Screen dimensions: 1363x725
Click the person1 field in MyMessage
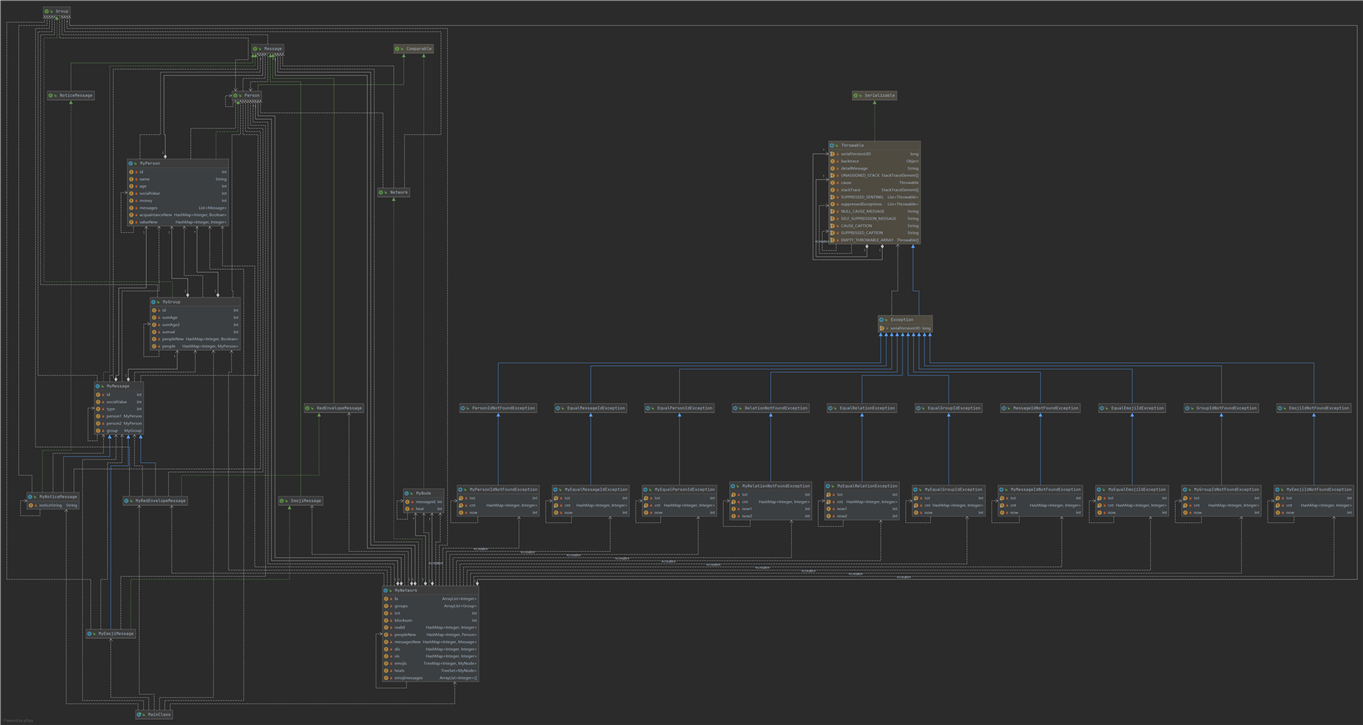pos(119,416)
